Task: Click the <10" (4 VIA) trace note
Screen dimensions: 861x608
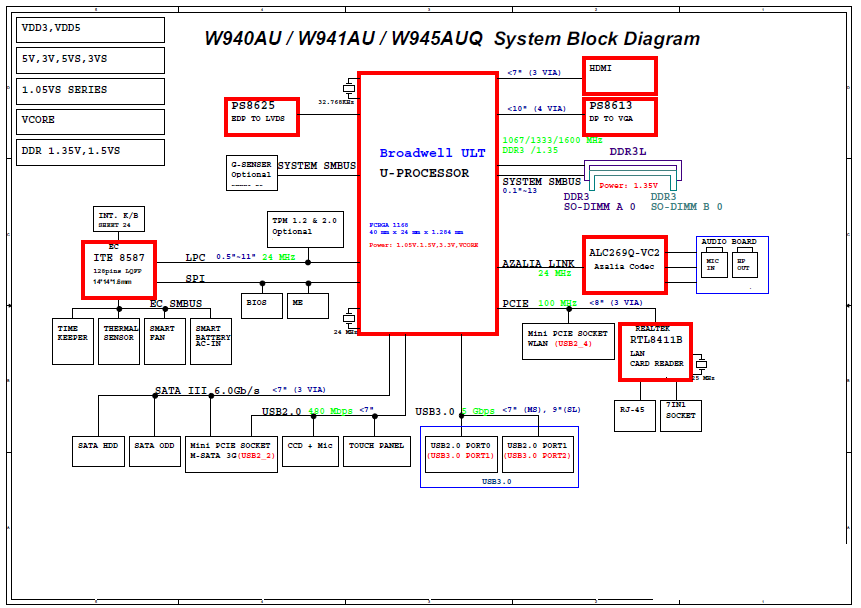Action: [x=536, y=109]
